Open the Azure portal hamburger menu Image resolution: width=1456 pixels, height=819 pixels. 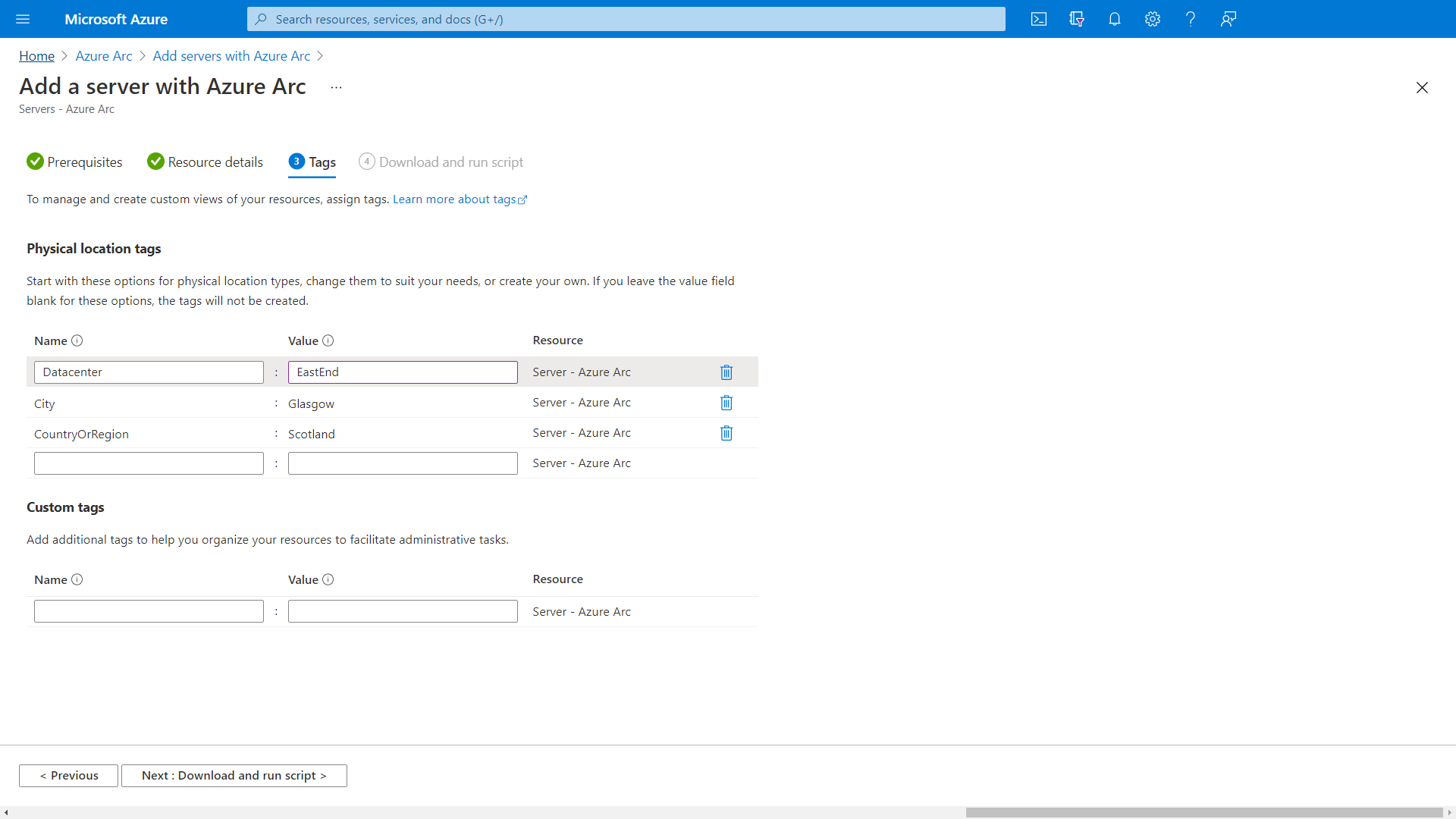coord(23,19)
